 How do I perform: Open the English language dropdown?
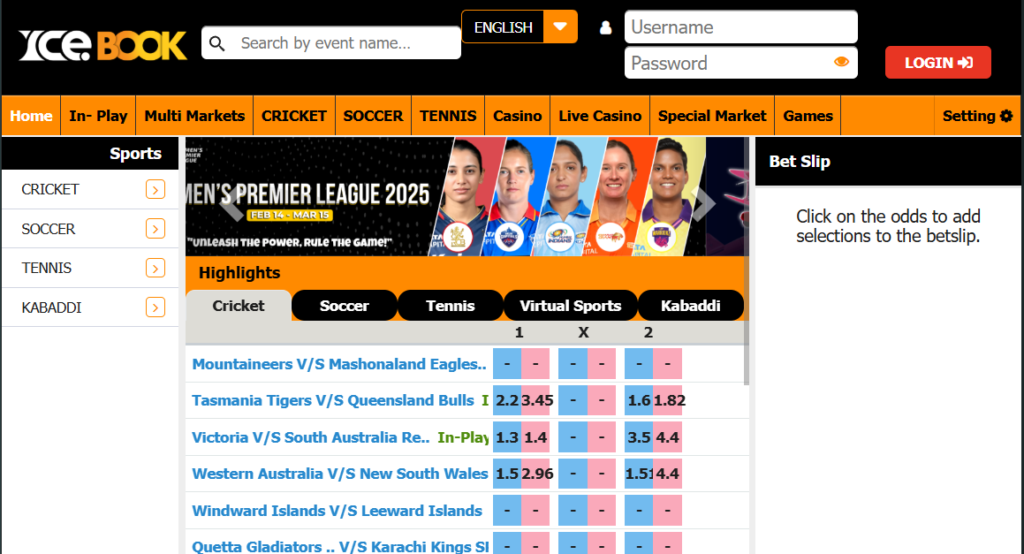click(x=519, y=27)
